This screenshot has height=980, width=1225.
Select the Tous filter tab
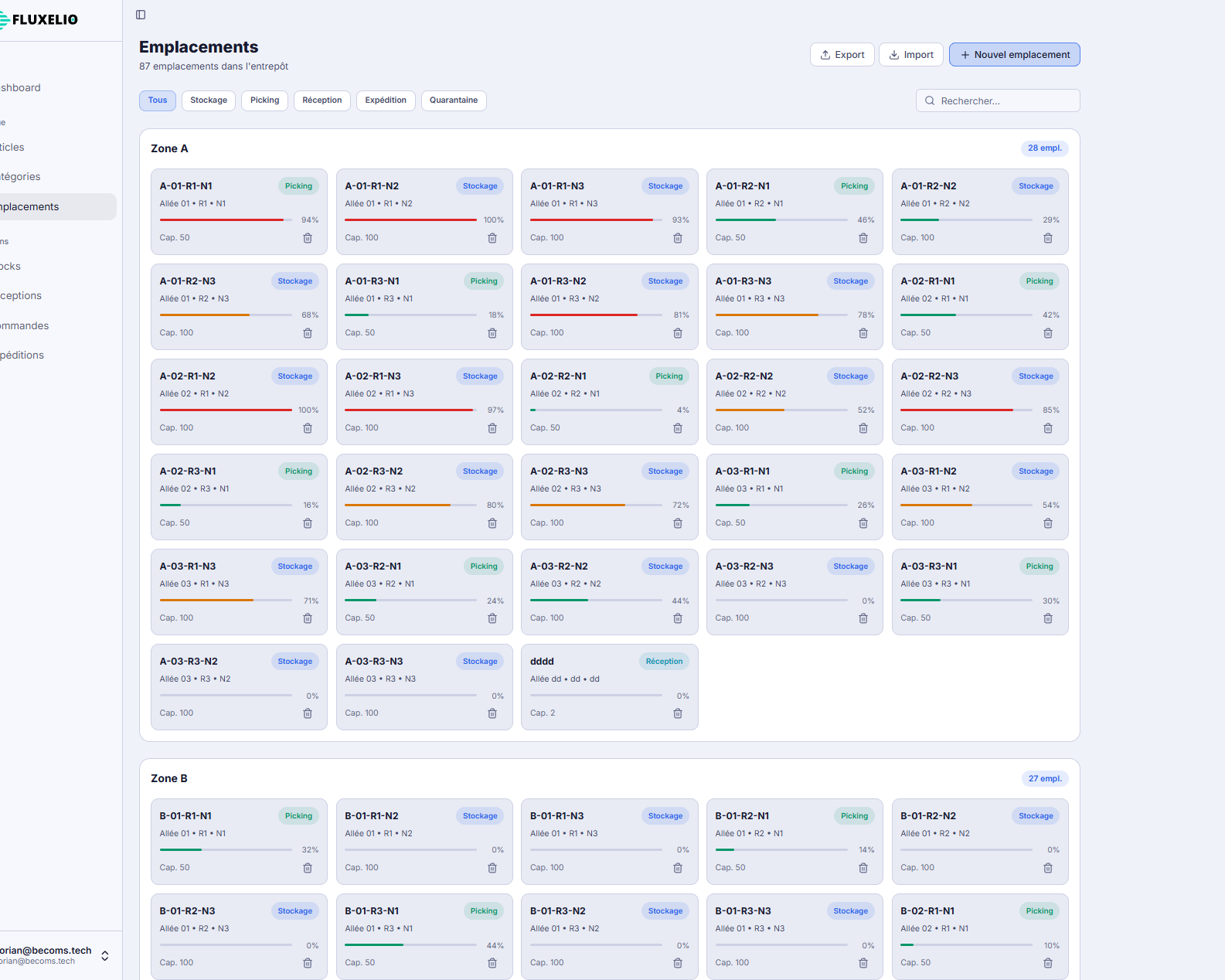(x=158, y=100)
